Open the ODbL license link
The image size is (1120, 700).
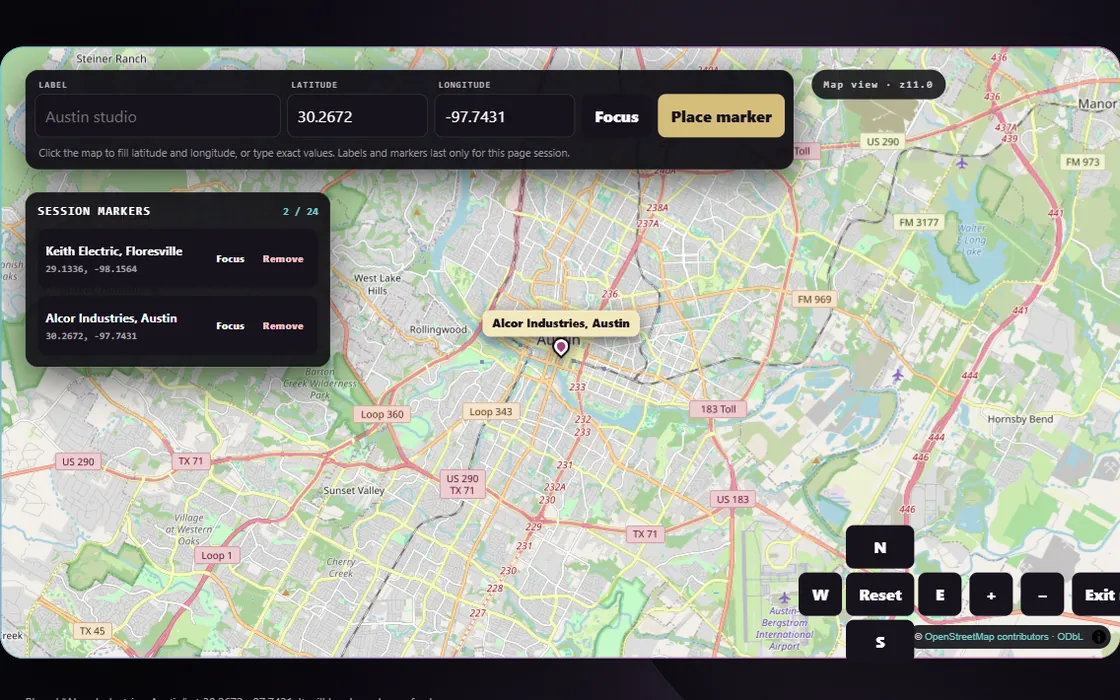[1070, 636]
